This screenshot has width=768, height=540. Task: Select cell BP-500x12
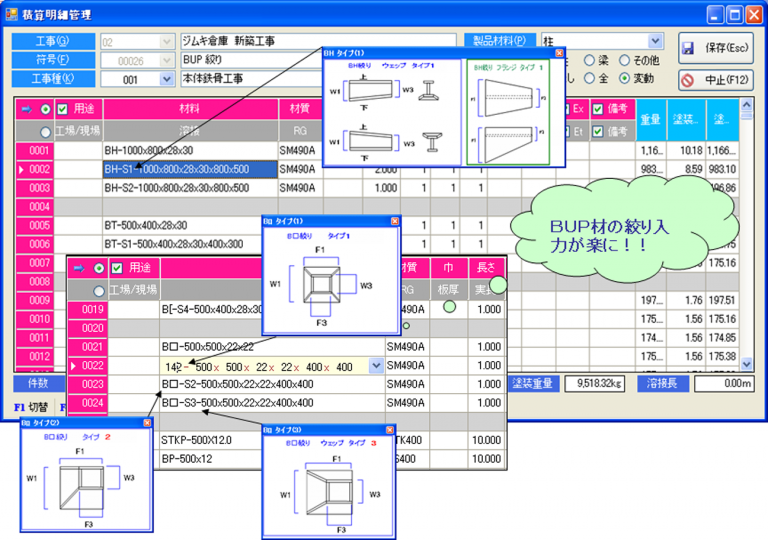(211, 459)
